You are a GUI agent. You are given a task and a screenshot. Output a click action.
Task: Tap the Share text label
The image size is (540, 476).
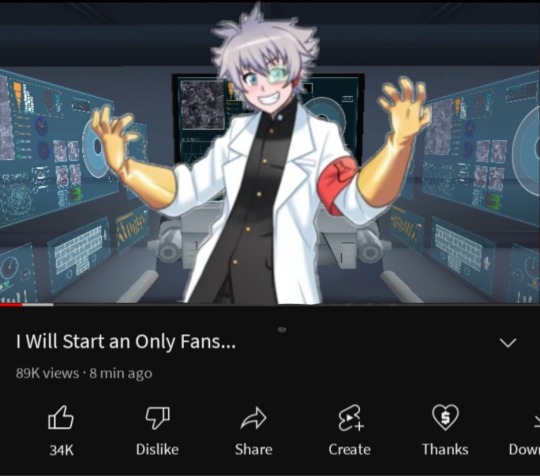(x=253, y=449)
